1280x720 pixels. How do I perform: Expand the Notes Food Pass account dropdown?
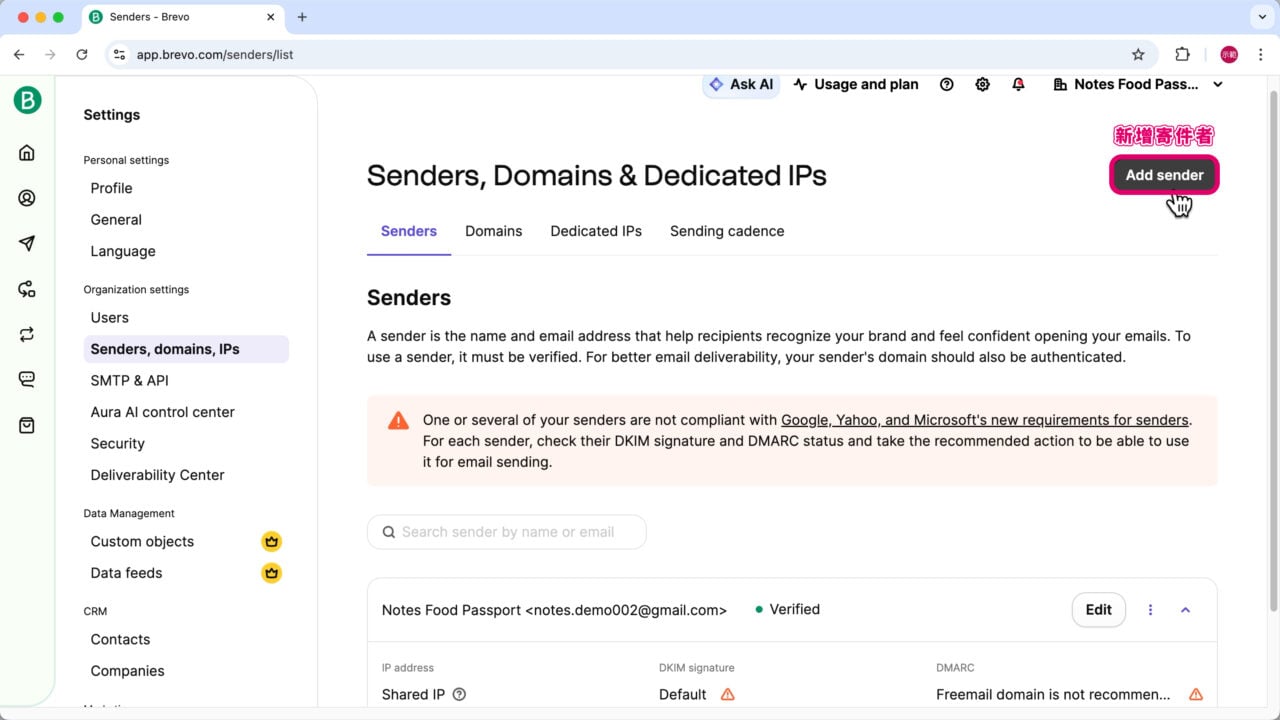point(1217,85)
